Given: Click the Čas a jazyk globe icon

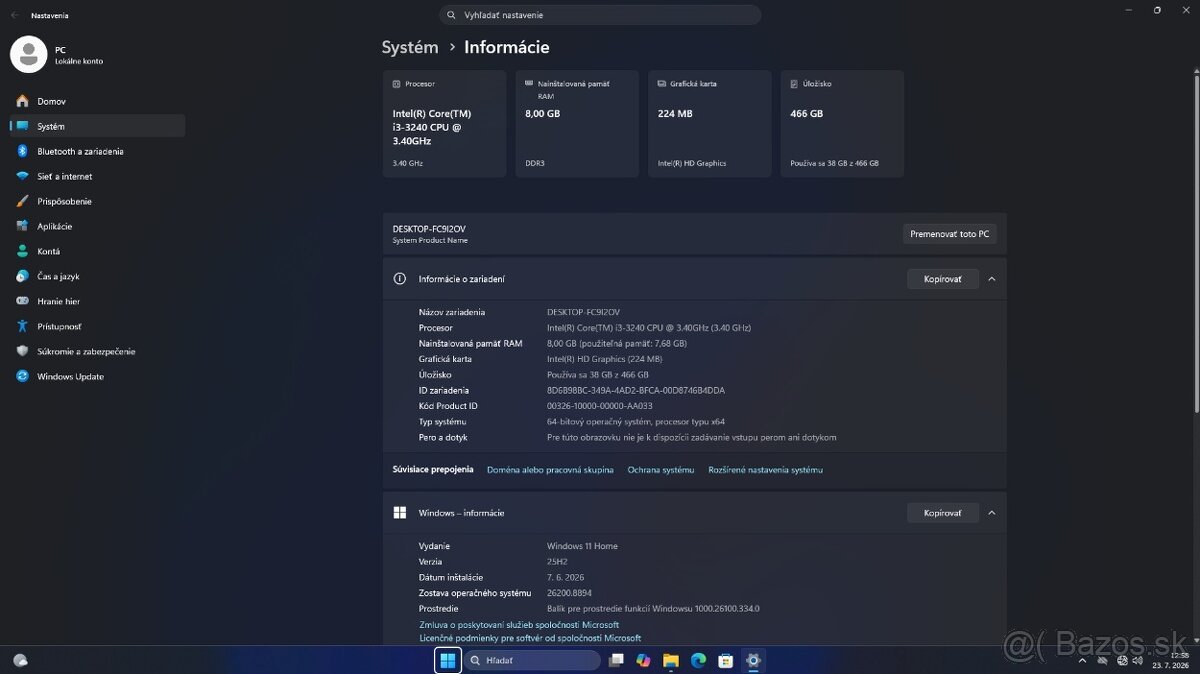Looking at the screenshot, I should pos(22,276).
